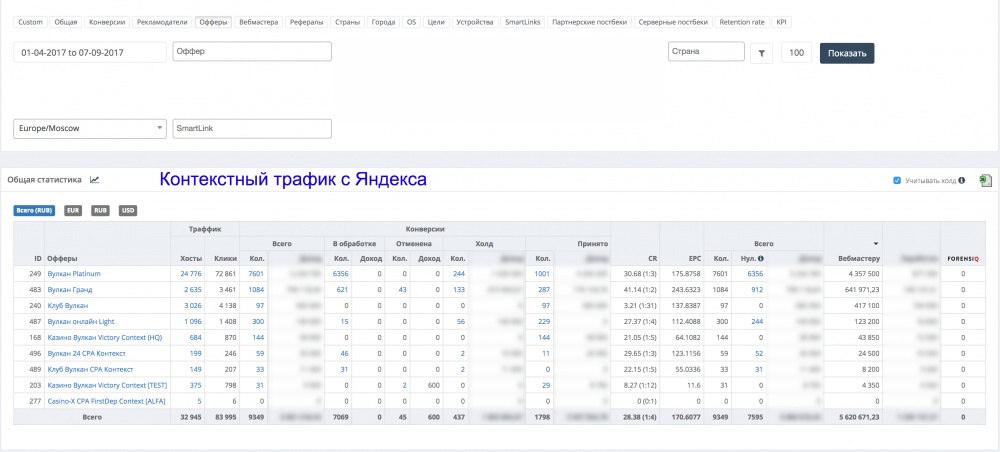The image size is (1000, 452).
Task: Click the Клики column header
Action: 226,258
